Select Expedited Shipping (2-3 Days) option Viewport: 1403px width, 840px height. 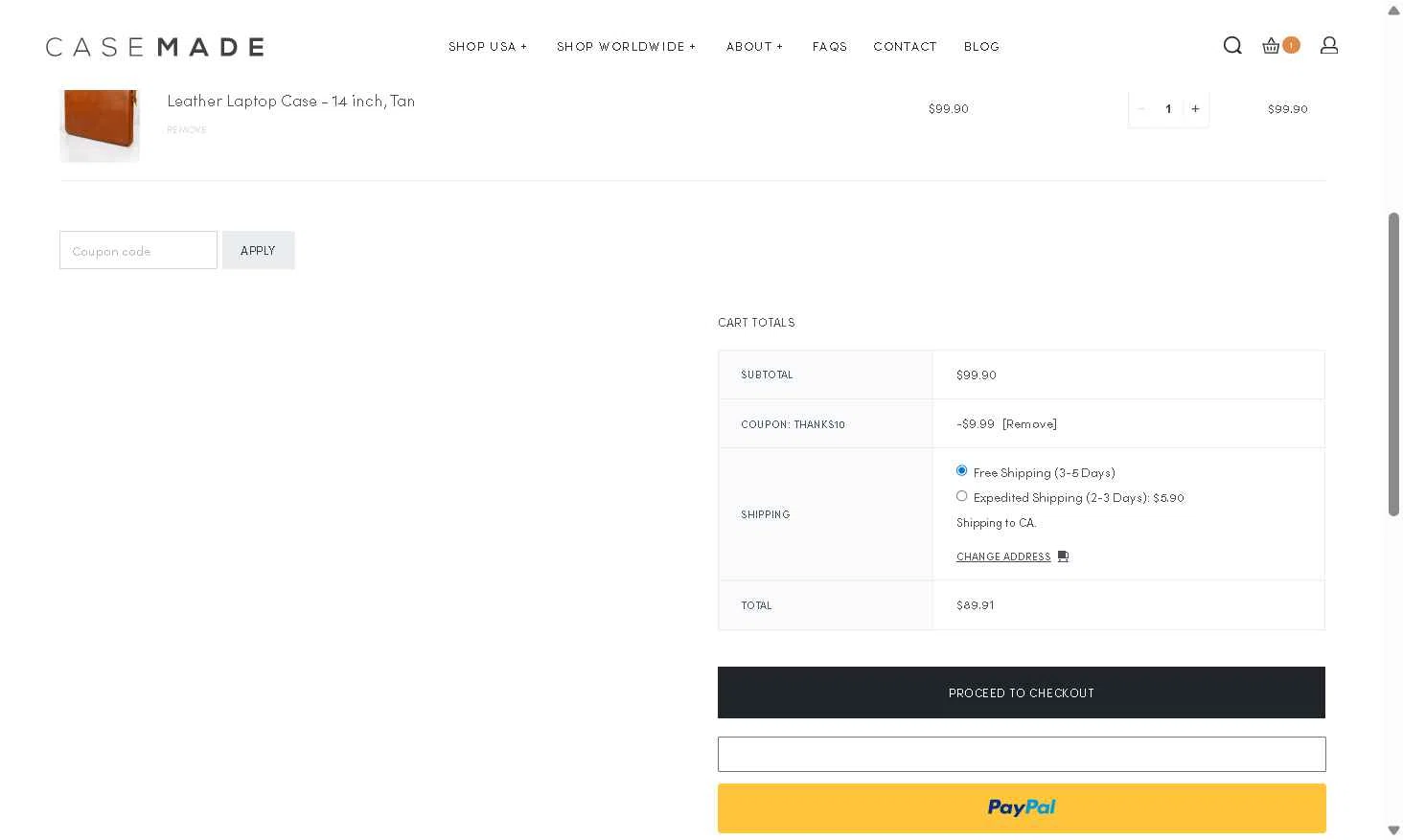pyautogui.click(x=961, y=495)
